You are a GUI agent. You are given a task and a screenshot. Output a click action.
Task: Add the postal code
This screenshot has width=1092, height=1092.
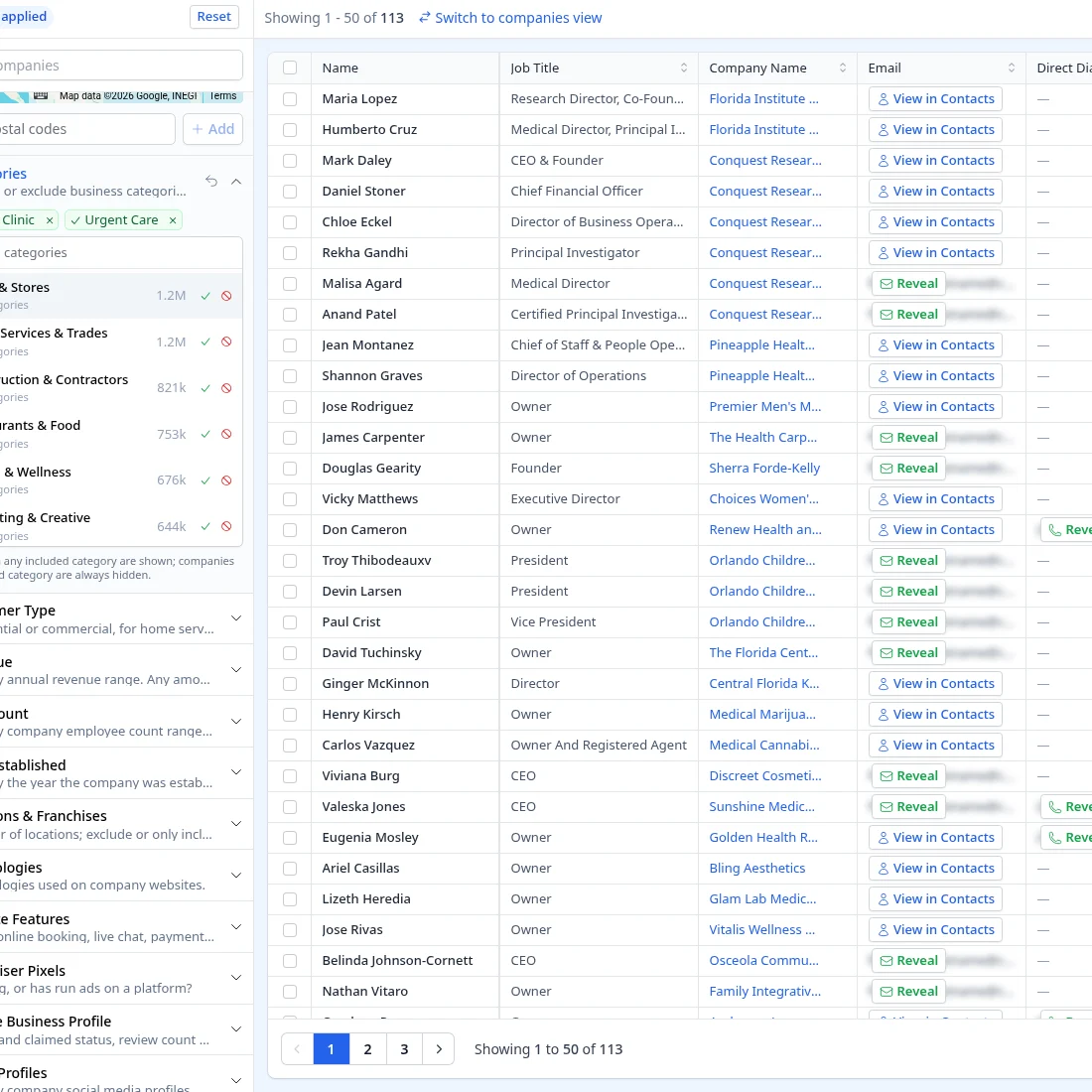[213, 129]
